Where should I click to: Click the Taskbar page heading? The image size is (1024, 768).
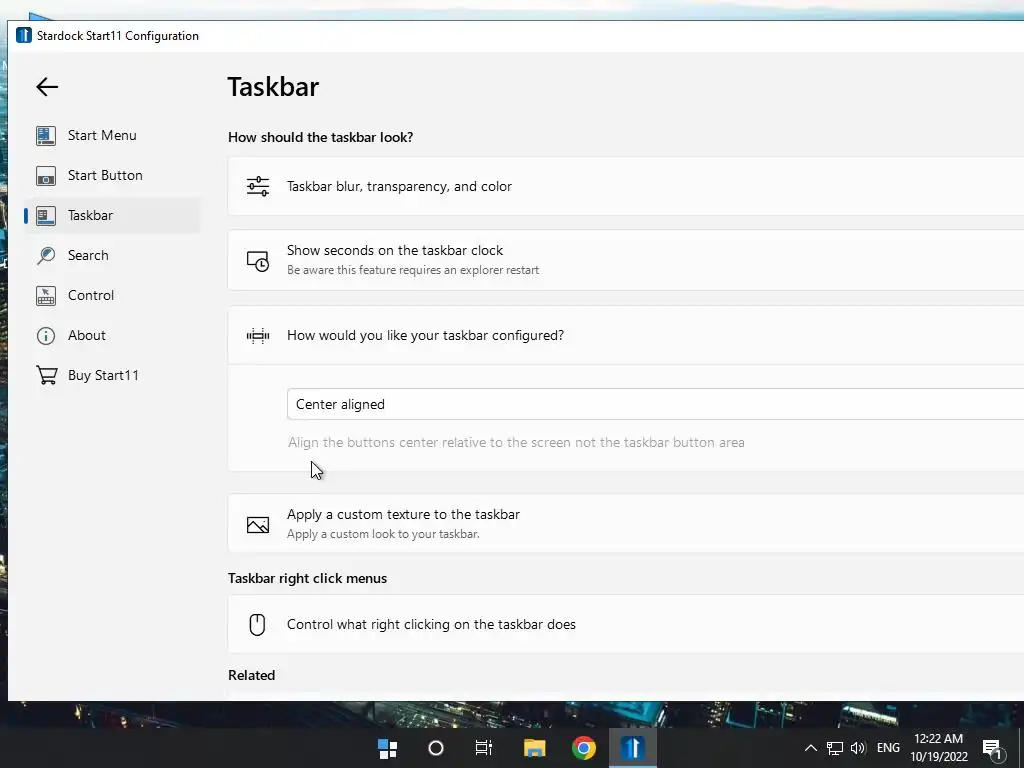click(x=273, y=87)
